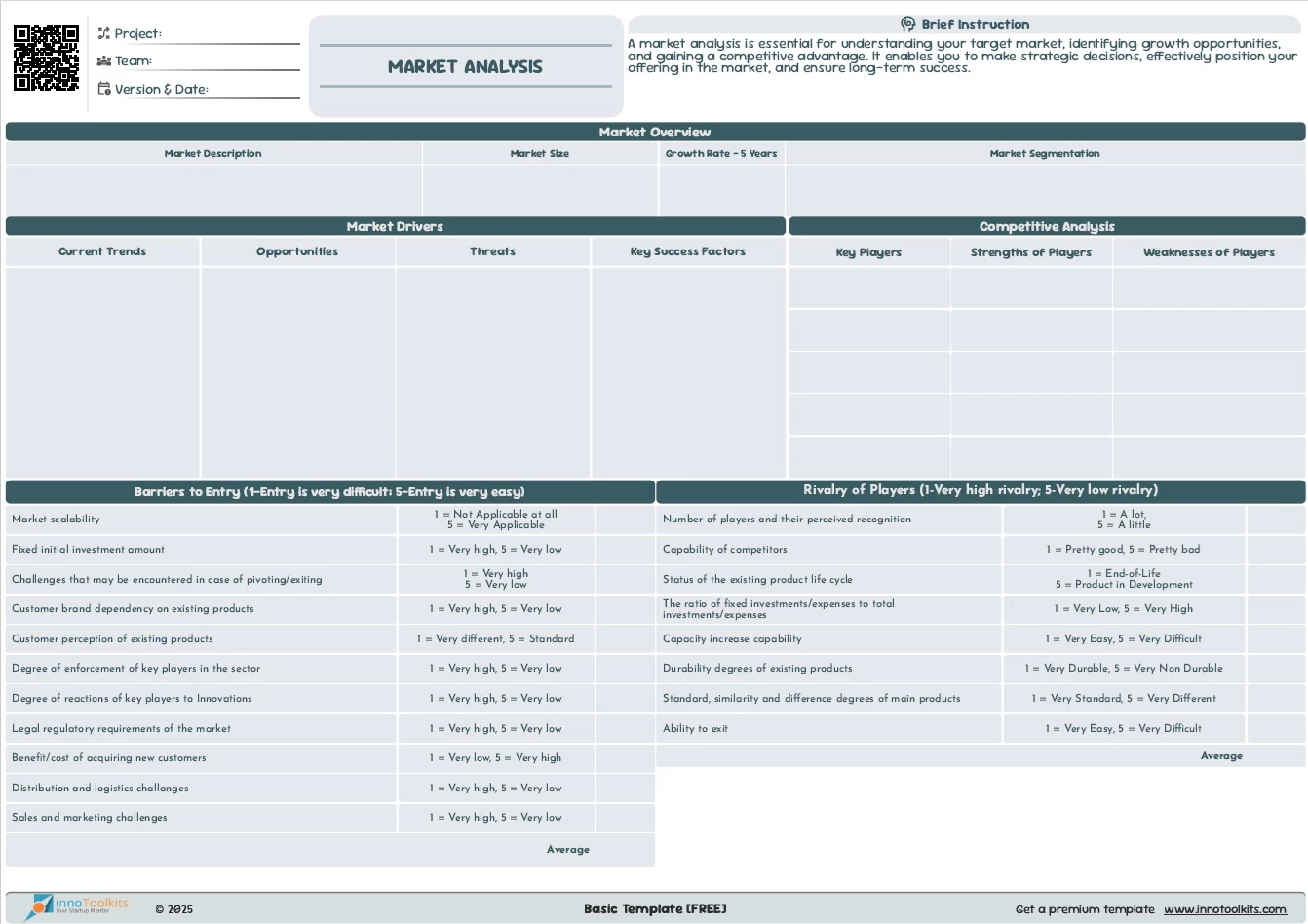Image resolution: width=1308 pixels, height=924 pixels.
Task: Click the Team people icon
Action: pos(103,60)
